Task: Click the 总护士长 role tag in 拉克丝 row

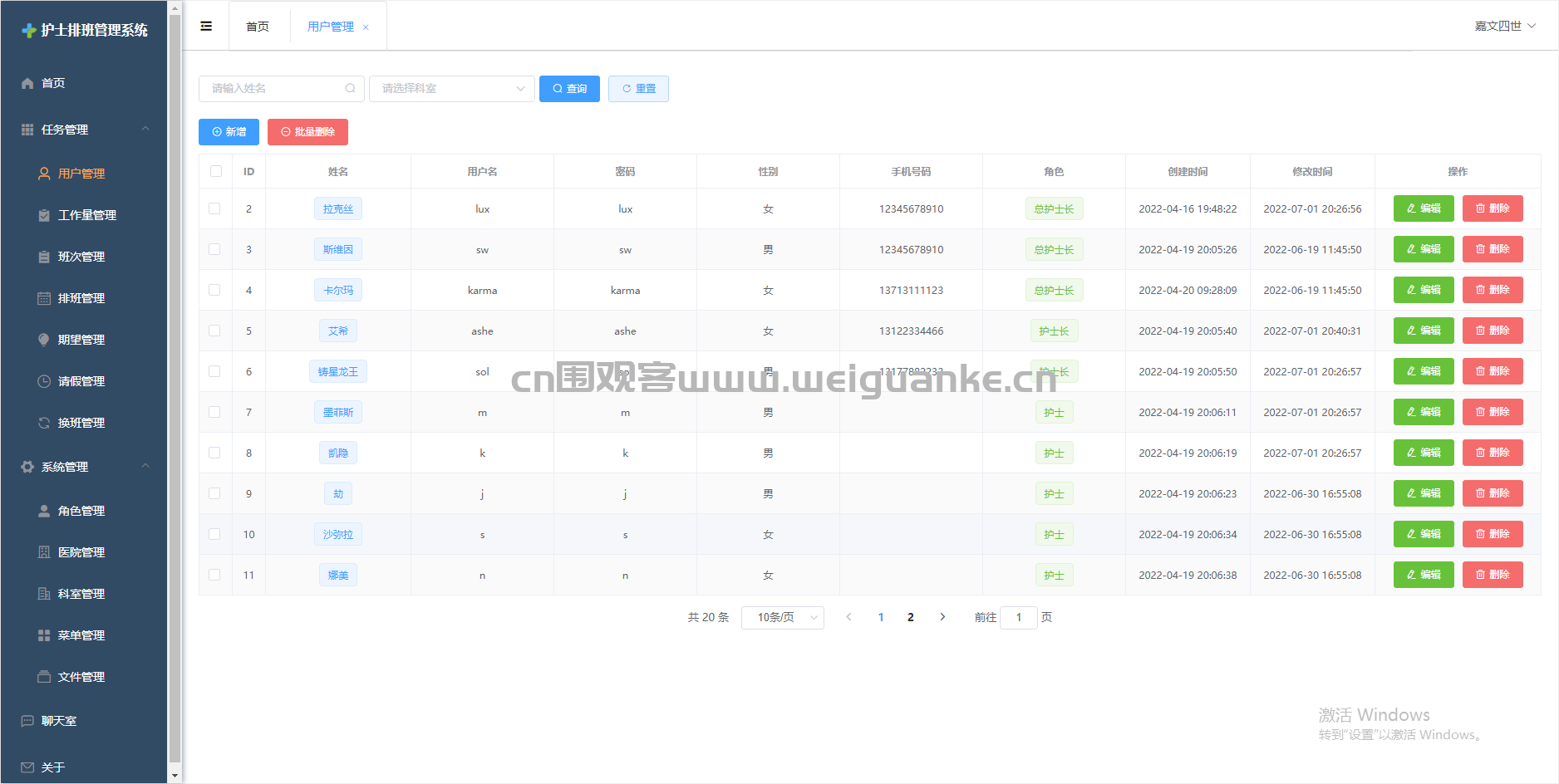Action: tap(1054, 208)
